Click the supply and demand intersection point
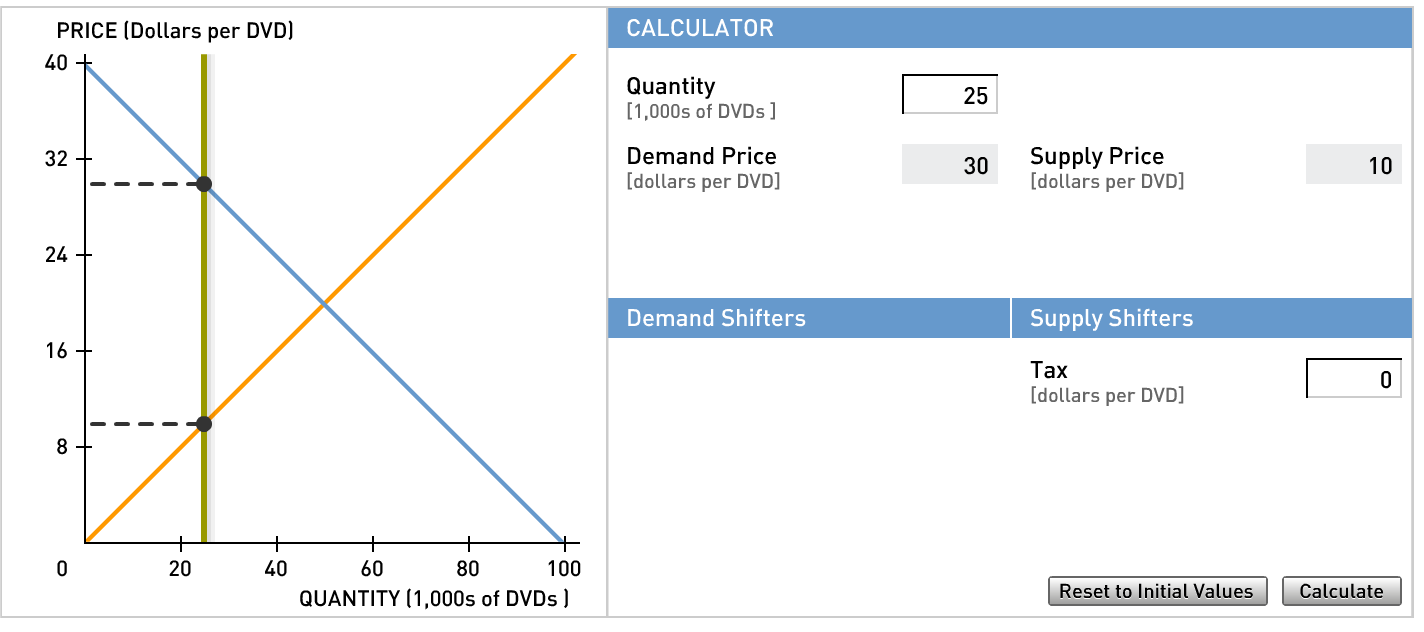Image resolution: width=1424 pixels, height=632 pixels. [324, 303]
